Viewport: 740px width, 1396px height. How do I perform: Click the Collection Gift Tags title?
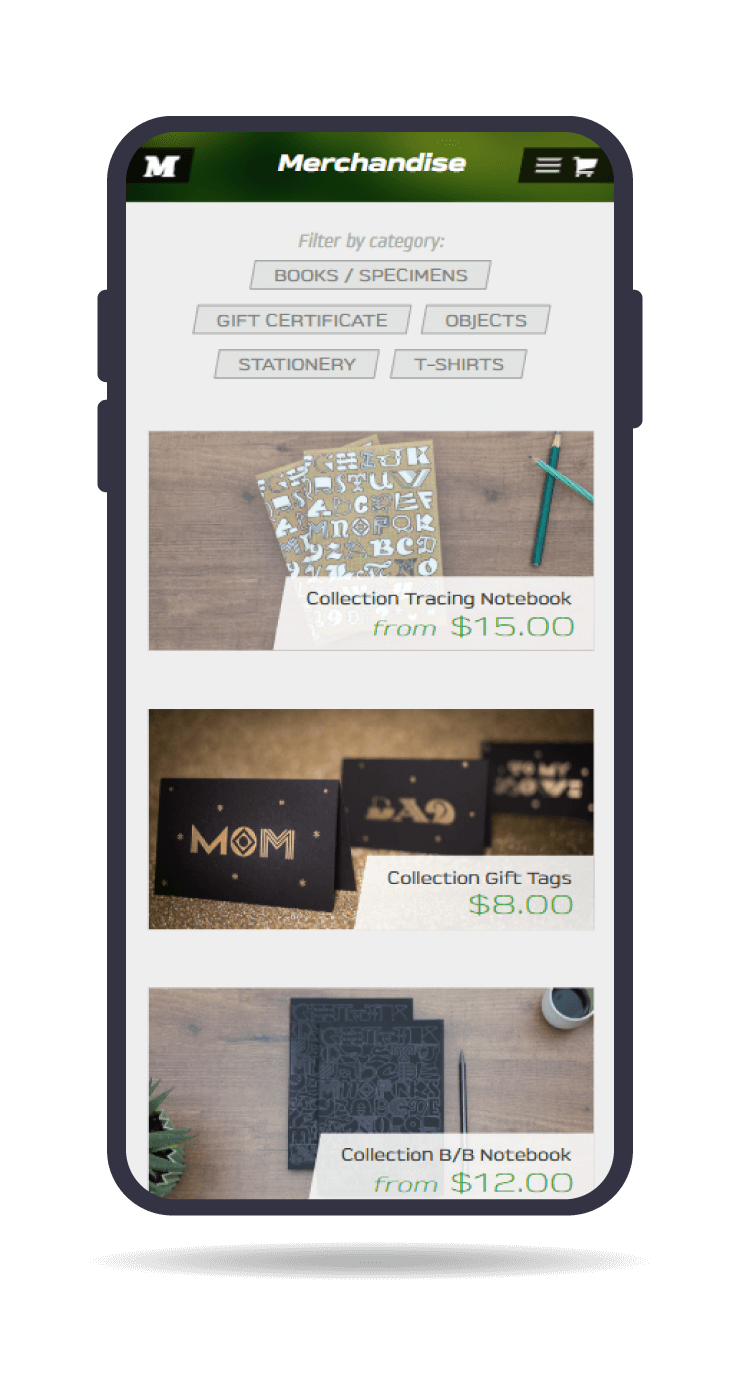point(479,878)
